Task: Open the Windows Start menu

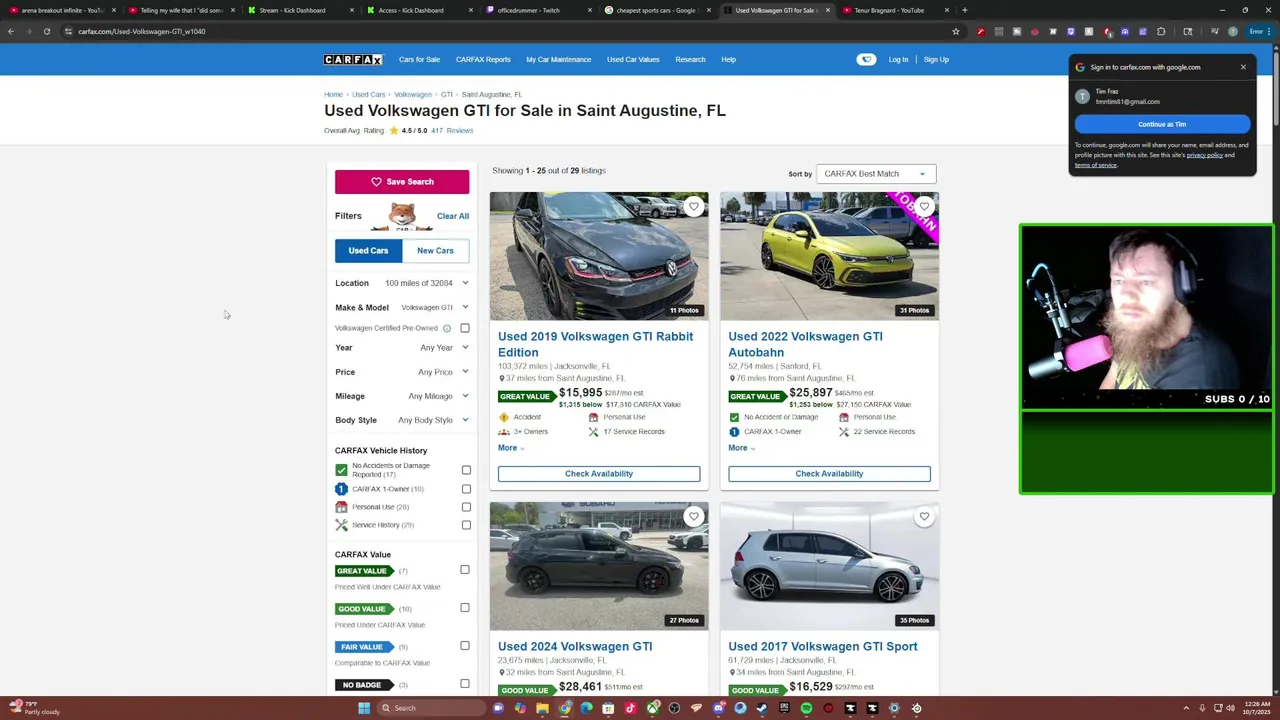Action: pos(364,708)
